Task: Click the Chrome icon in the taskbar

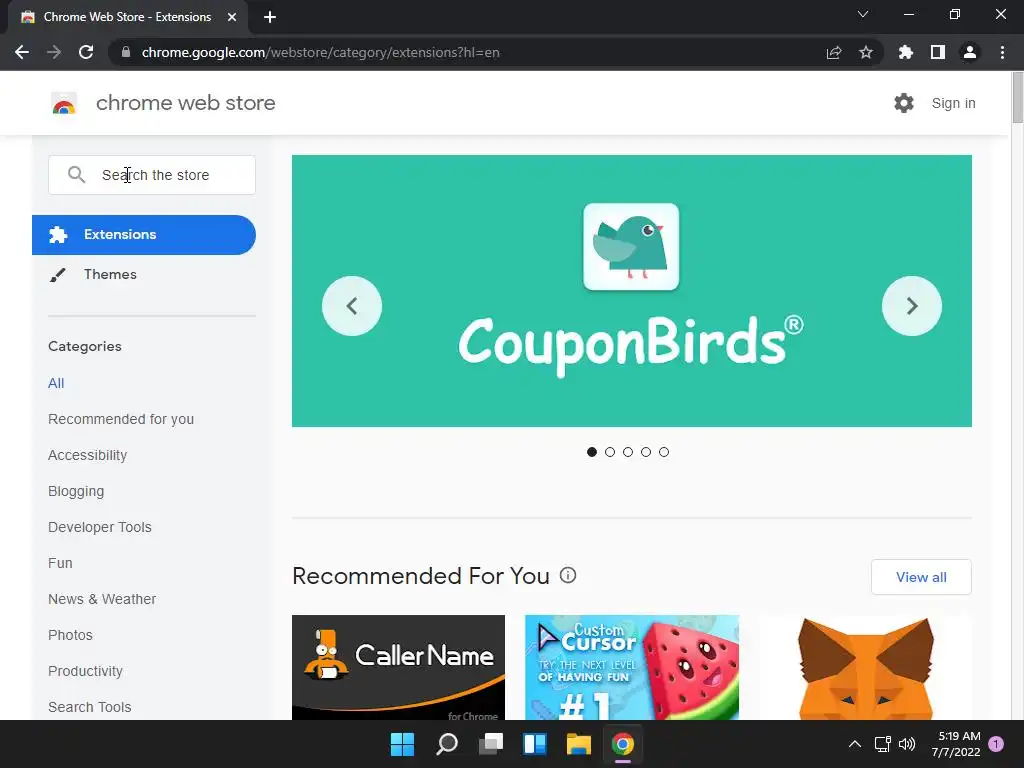Action: 623,744
